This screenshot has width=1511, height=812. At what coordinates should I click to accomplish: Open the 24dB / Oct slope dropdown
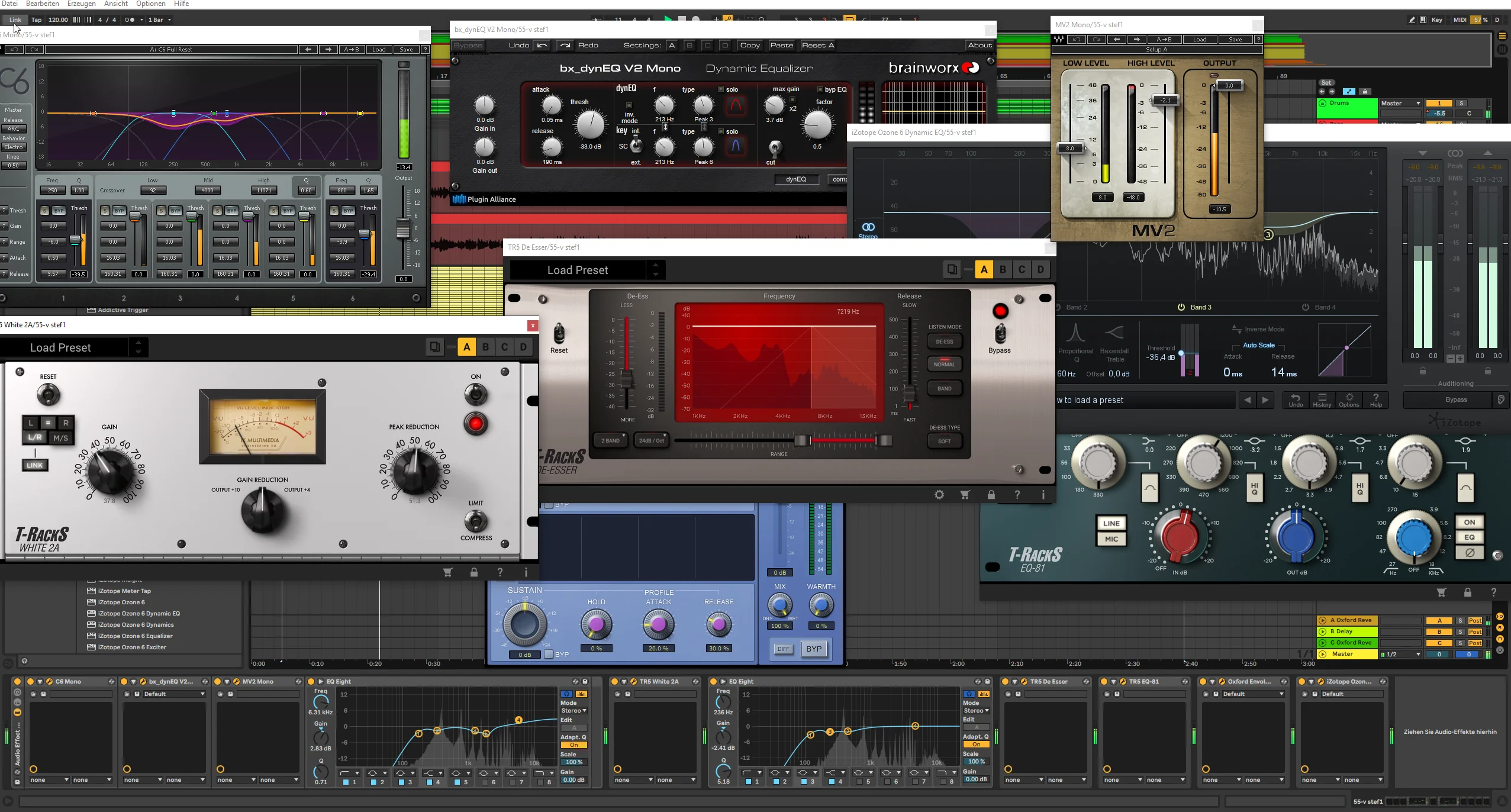coord(652,440)
